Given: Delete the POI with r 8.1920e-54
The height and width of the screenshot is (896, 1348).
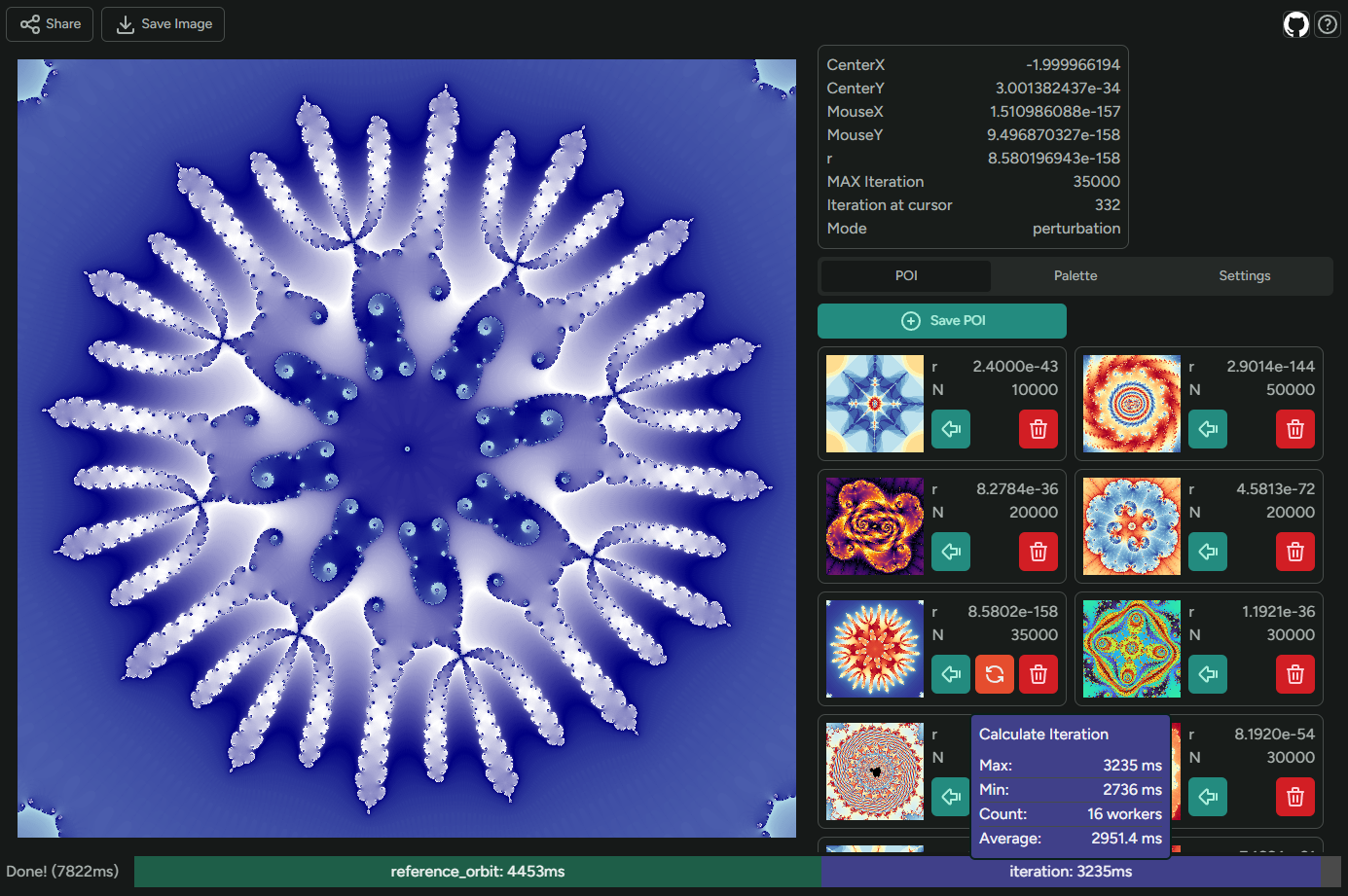Looking at the screenshot, I should (1295, 797).
